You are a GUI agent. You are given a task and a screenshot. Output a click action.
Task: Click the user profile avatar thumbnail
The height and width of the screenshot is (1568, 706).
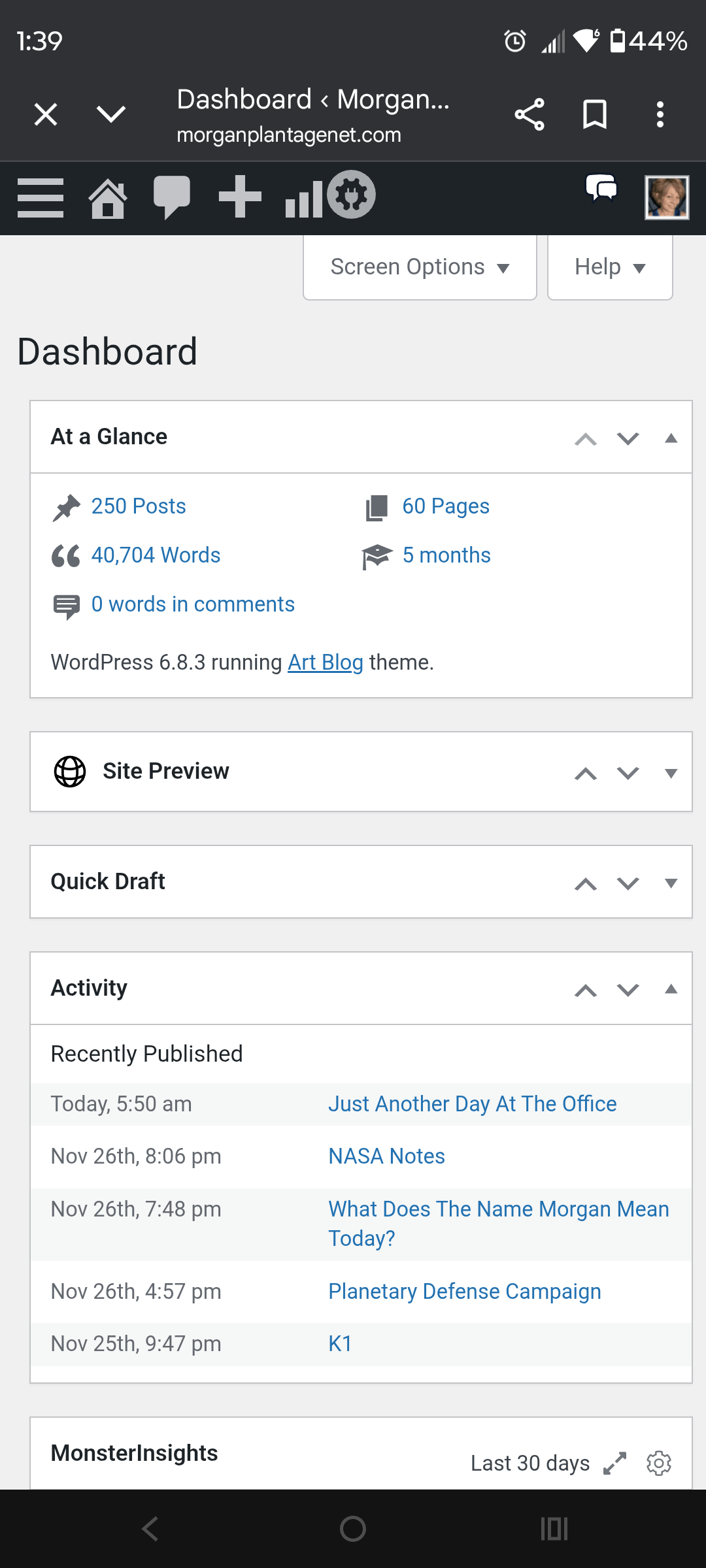click(x=667, y=197)
